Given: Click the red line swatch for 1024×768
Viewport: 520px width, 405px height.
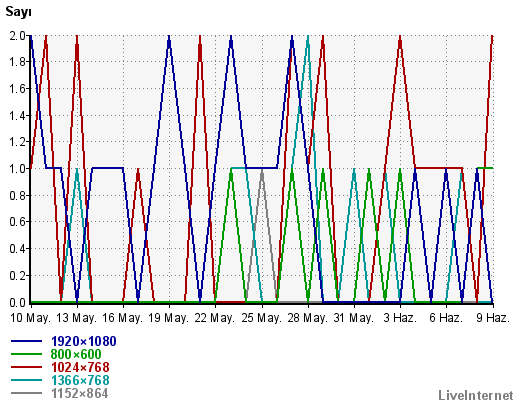Looking at the screenshot, I should [26, 367].
